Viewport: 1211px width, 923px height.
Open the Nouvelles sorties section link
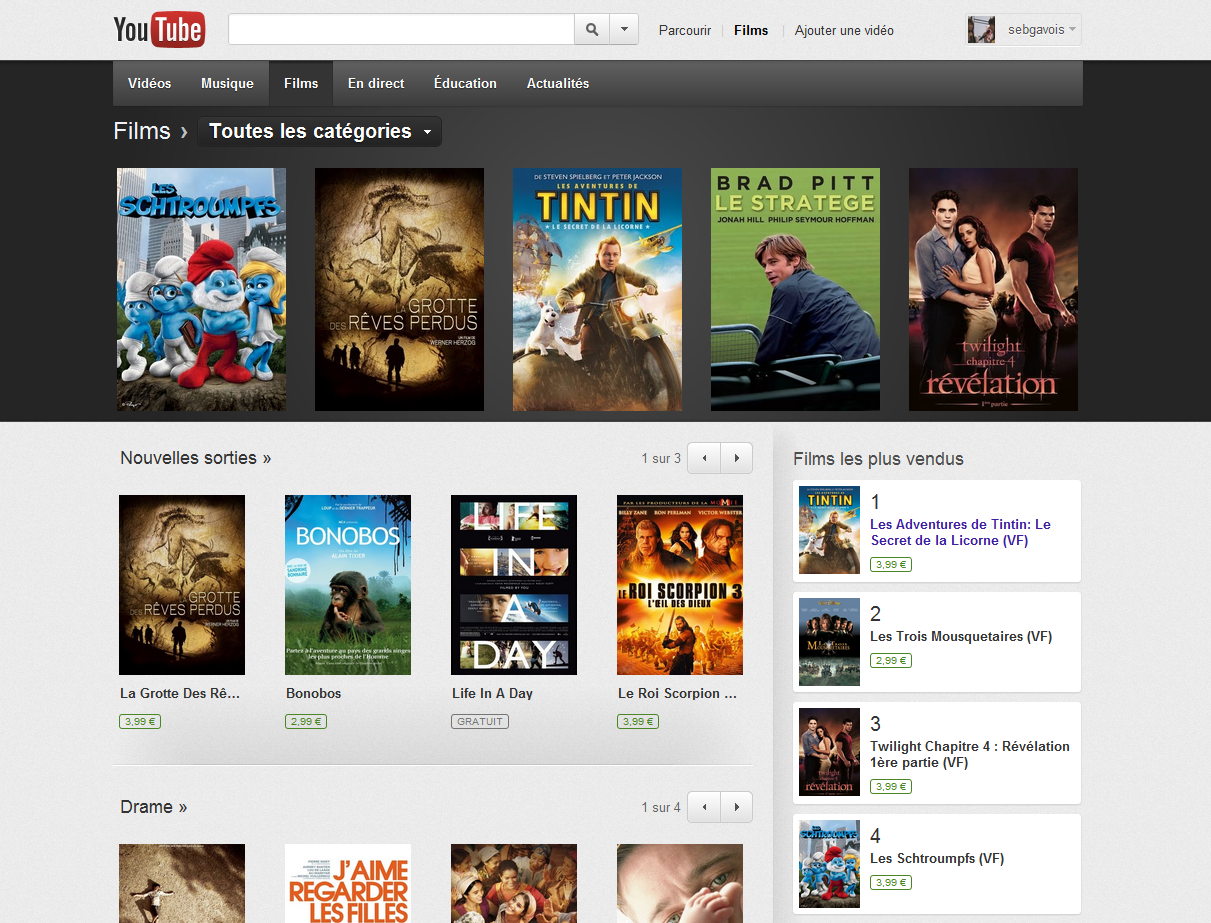pos(196,458)
